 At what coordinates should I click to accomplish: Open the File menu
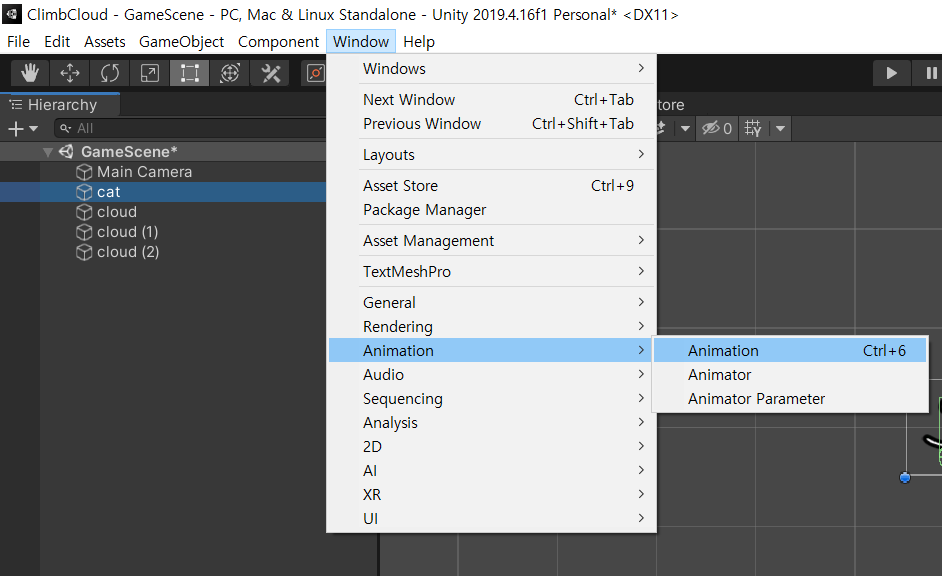click(19, 41)
